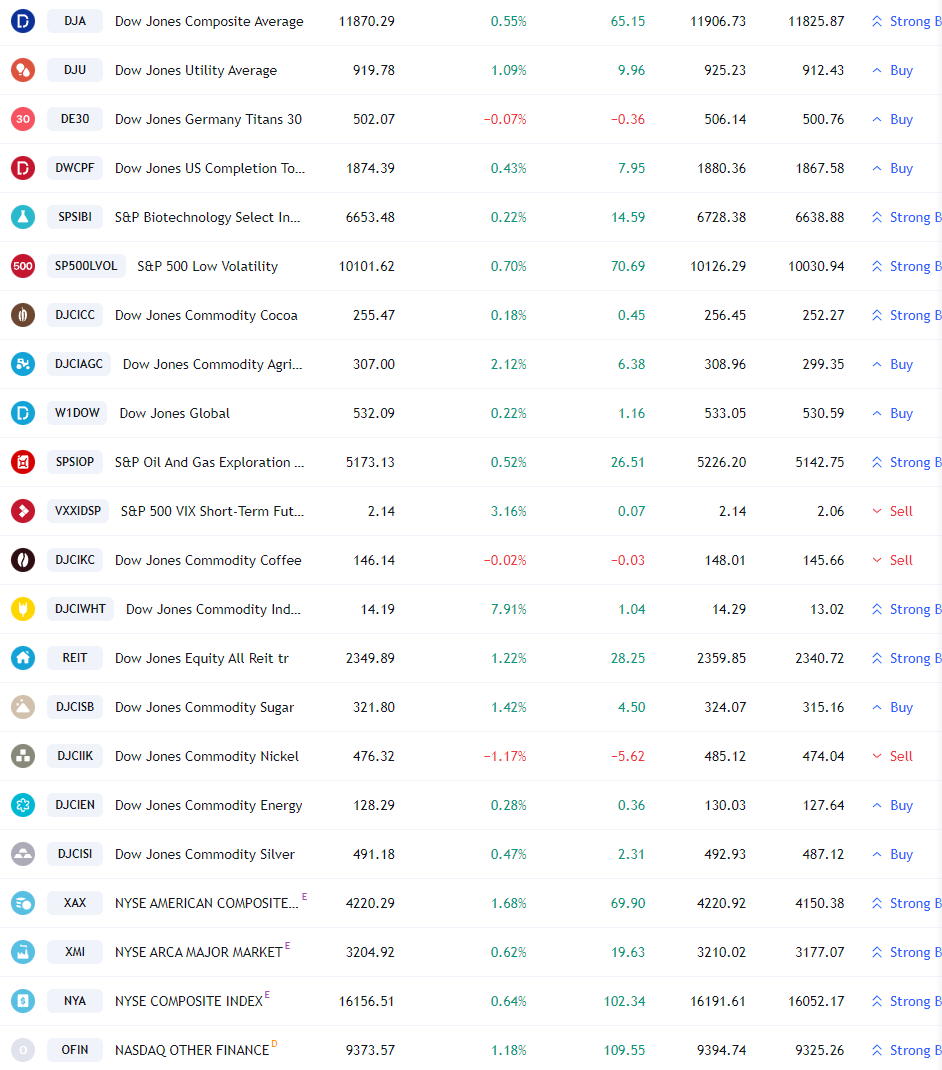
Task: Click the DJA row logo icon
Action: pos(23,21)
